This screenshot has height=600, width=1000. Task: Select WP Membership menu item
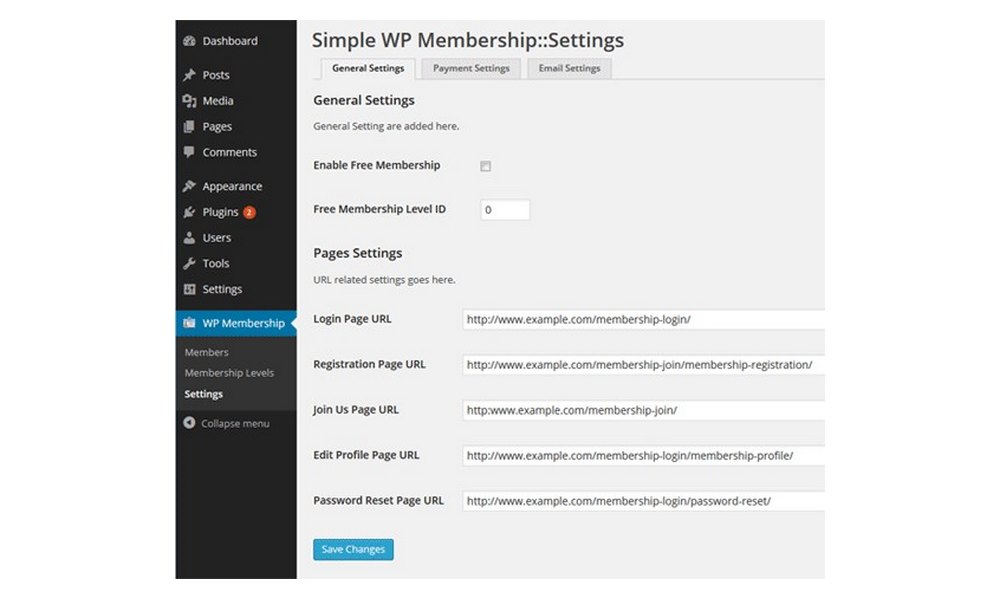[236, 323]
